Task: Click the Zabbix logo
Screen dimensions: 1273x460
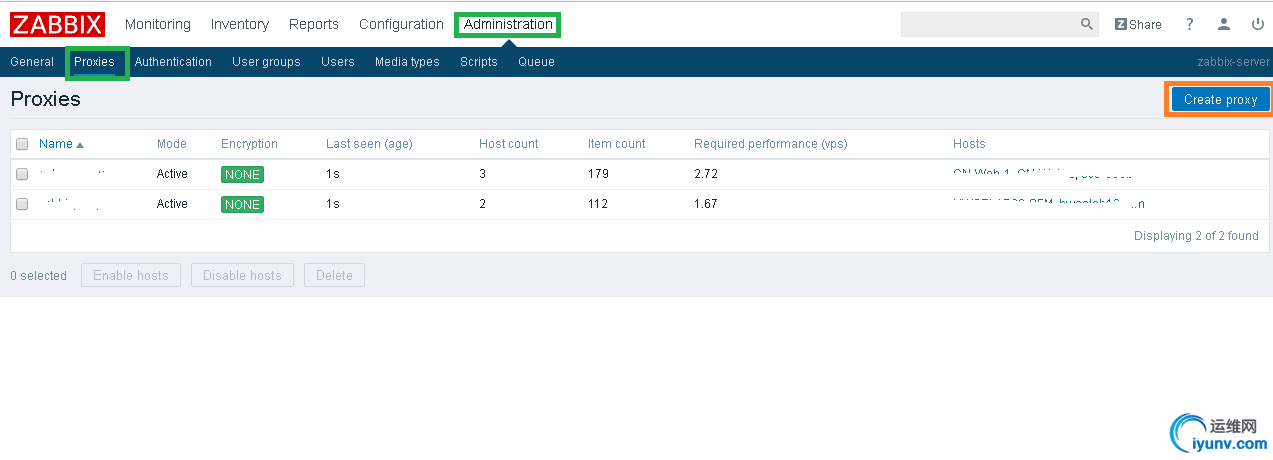Action: coord(58,24)
